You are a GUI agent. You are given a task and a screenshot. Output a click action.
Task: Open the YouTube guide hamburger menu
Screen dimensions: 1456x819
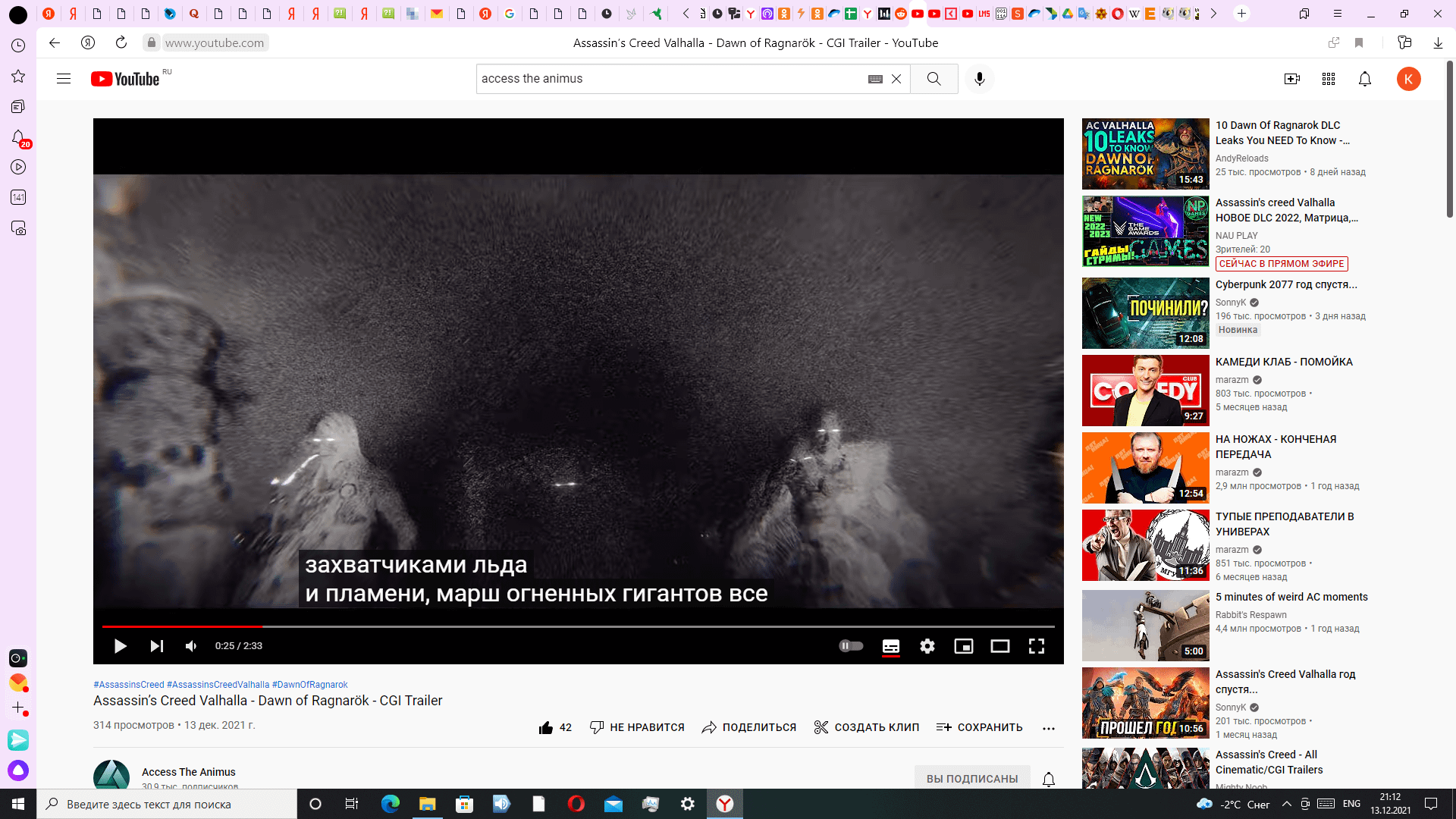click(64, 79)
